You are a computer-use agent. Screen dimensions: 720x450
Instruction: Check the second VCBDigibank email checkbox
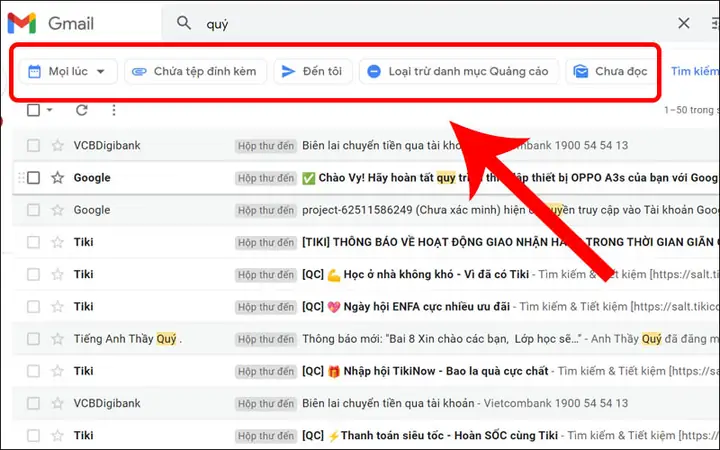click(x=34, y=403)
